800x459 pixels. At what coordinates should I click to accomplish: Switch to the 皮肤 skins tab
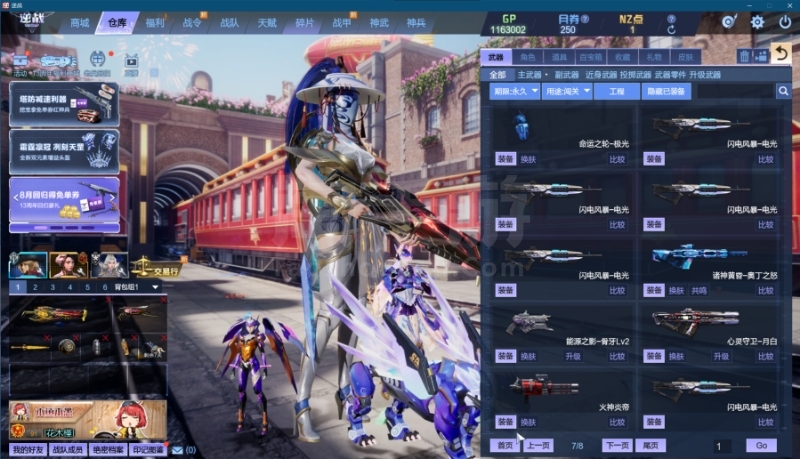685,57
